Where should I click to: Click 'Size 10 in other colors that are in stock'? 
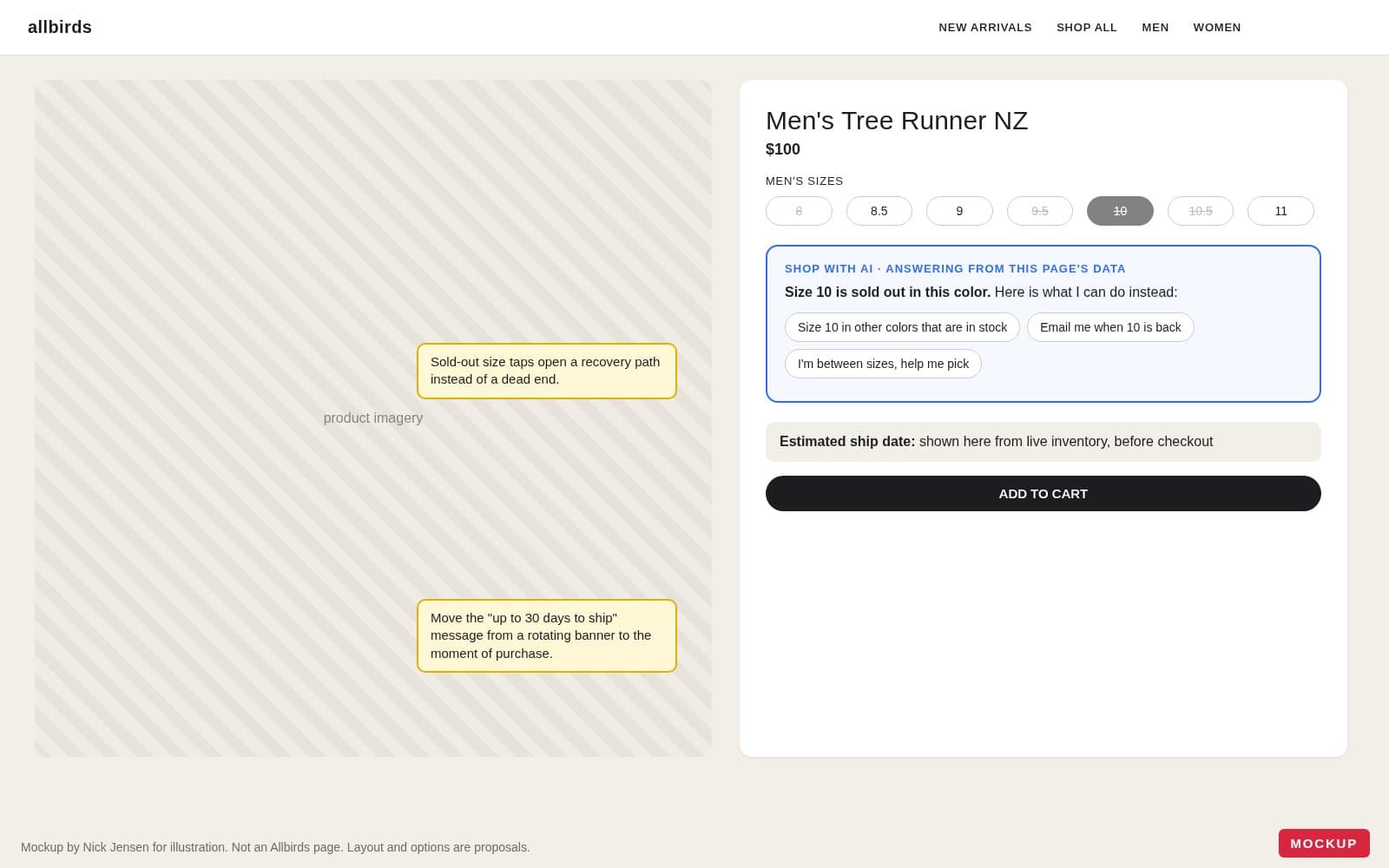[902, 327]
